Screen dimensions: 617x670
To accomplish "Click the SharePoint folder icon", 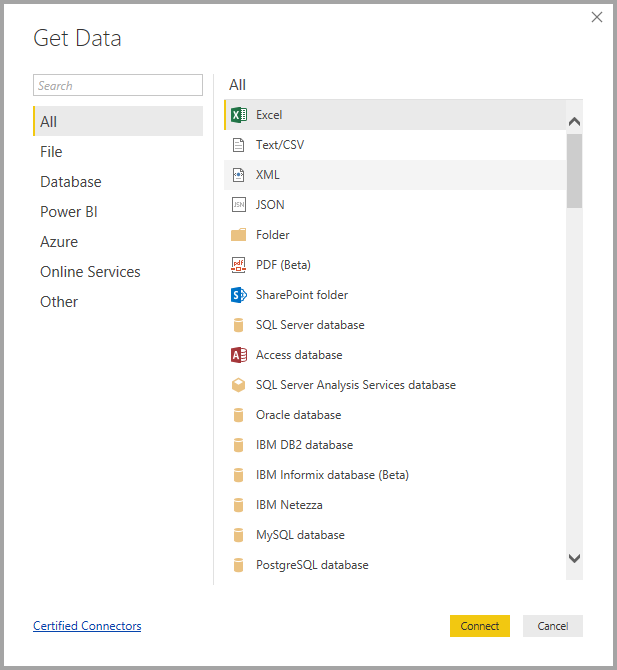I will coord(239,295).
